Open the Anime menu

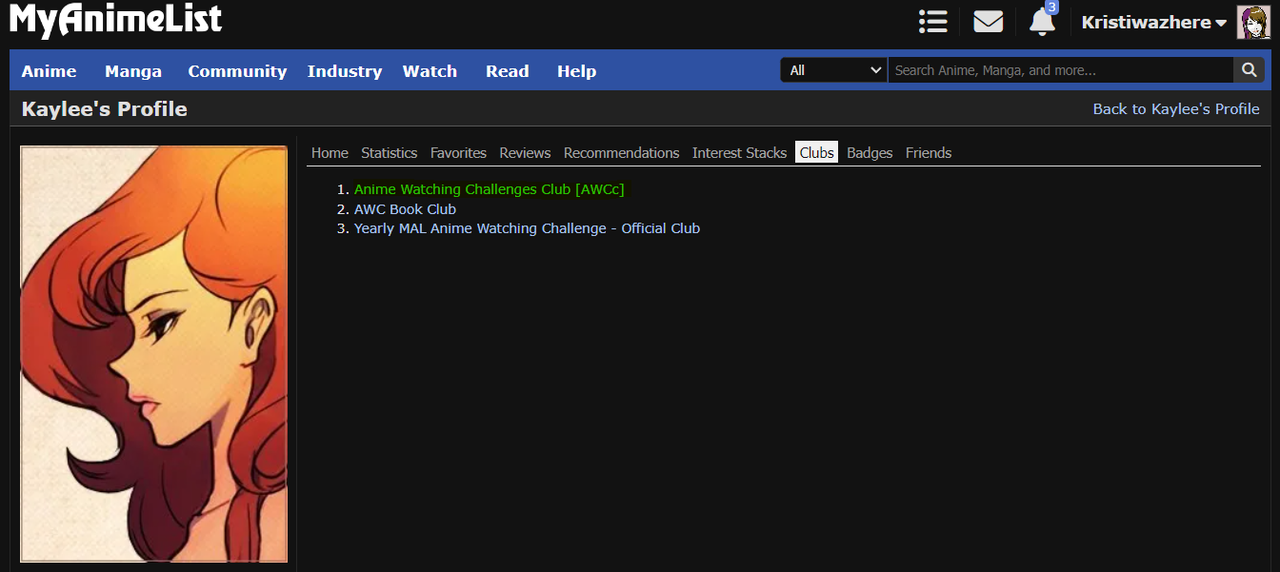(49, 71)
